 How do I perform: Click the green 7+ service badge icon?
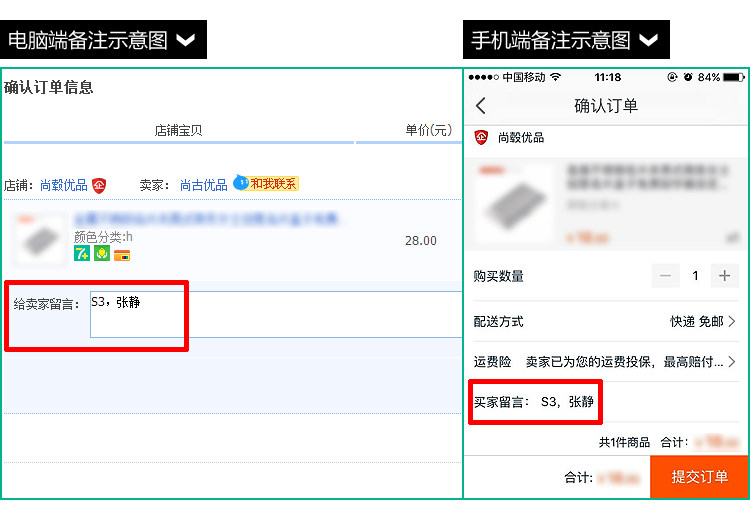coord(82,254)
